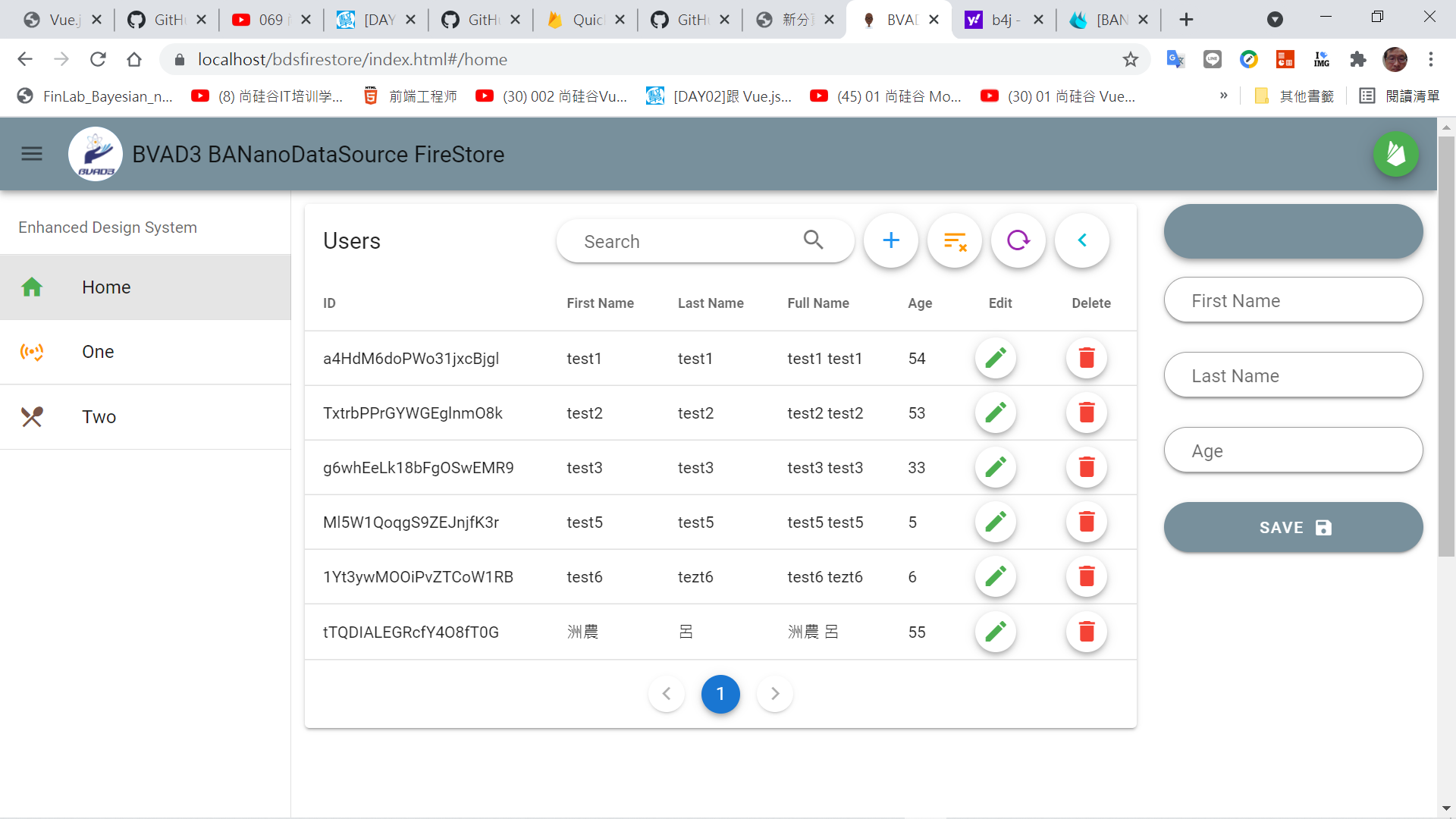Edit the test1 user row
Viewport: 1456px width, 819px height.
pos(995,358)
